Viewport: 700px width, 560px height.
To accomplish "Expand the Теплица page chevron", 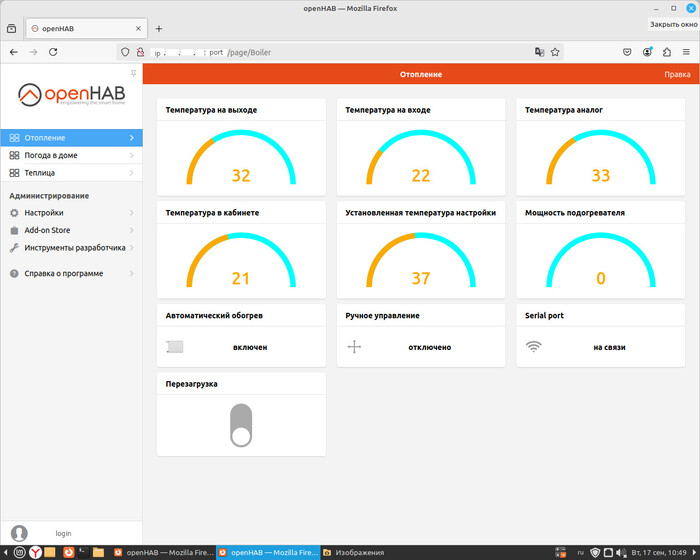I will click(x=132, y=173).
